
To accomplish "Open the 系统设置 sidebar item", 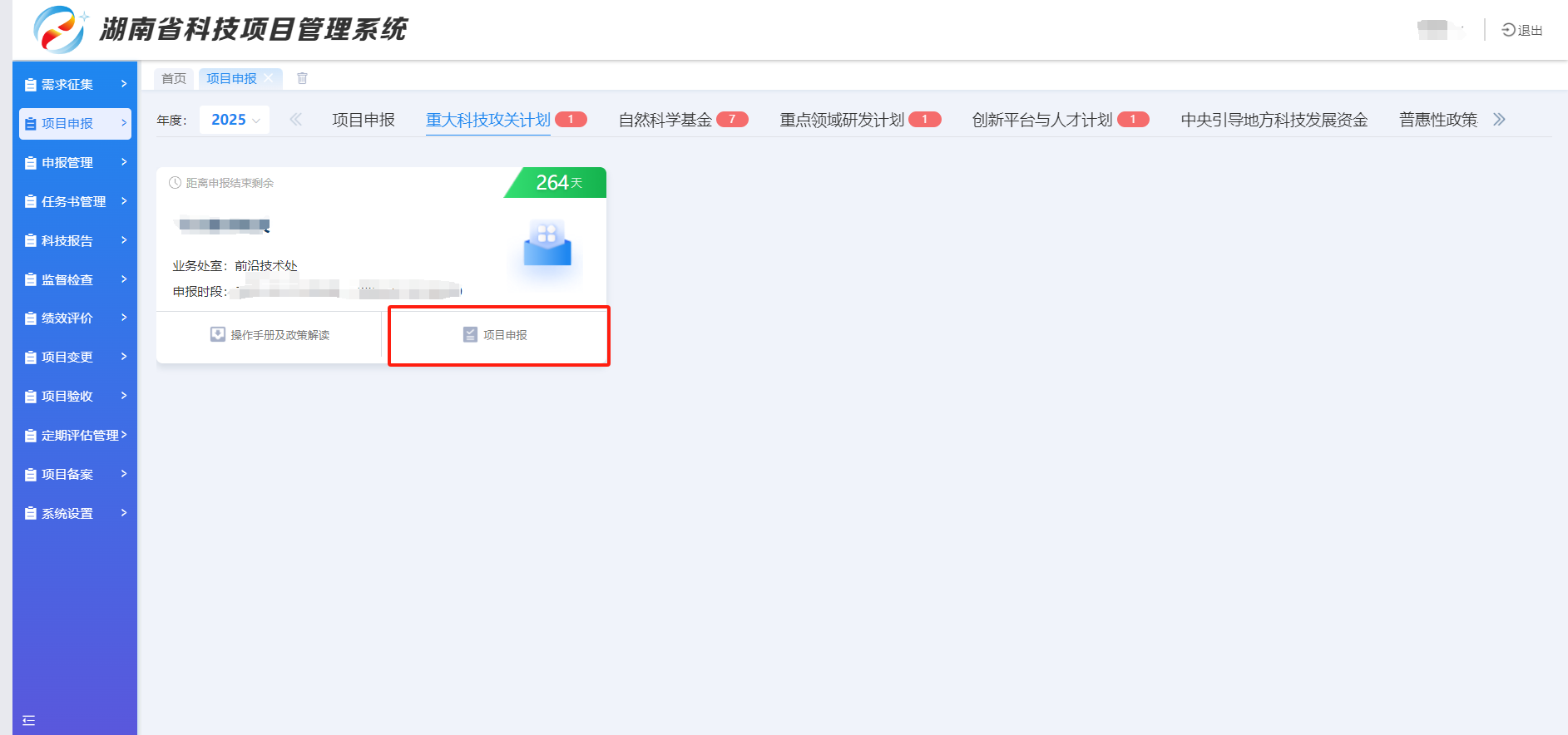I will click(x=75, y=513).
